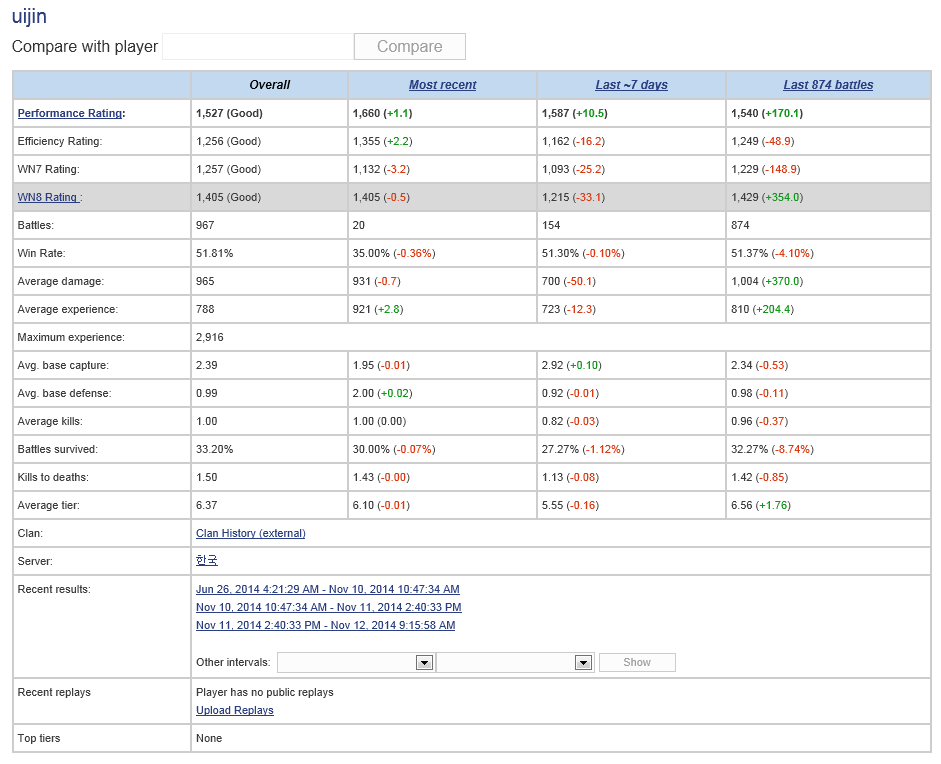Open the Performance Rating link

coord(69,113)
